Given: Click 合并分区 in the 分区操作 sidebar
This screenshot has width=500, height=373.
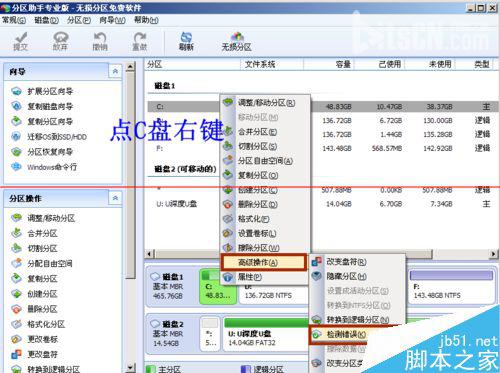Looking at the screenshot, I should (x=42, y=233).
